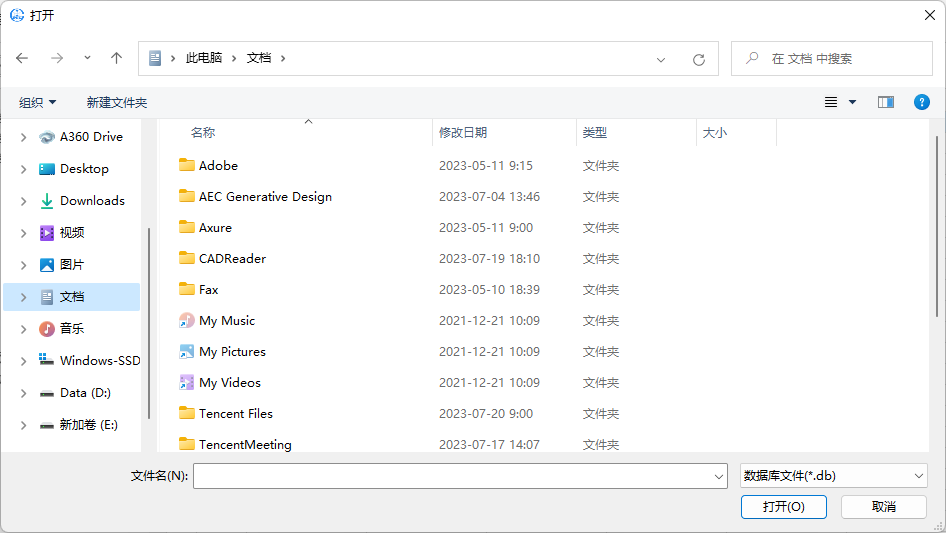This screenshot has width=946, height=533.
Task: Open the 组织 menu
Action: point(37,103)
